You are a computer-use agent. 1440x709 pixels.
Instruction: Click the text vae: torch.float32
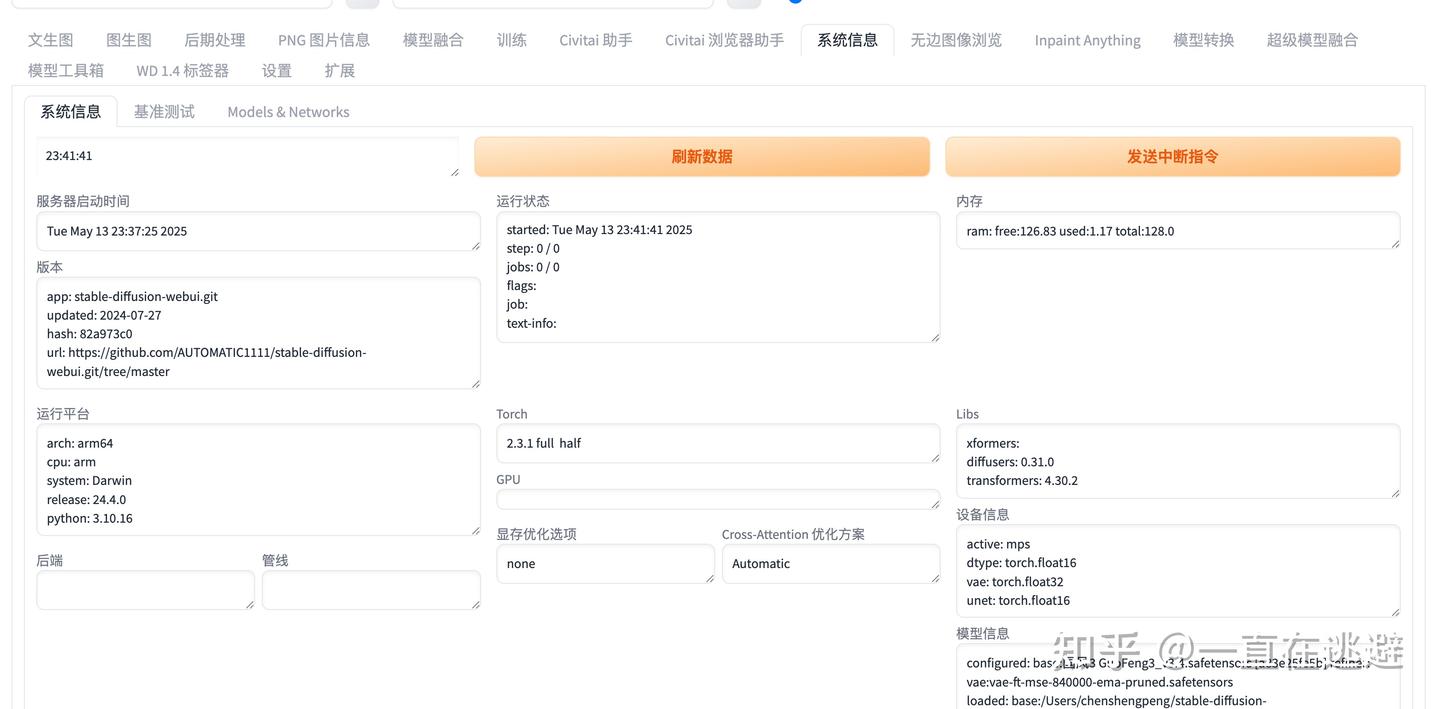[x=1015, y=582]
